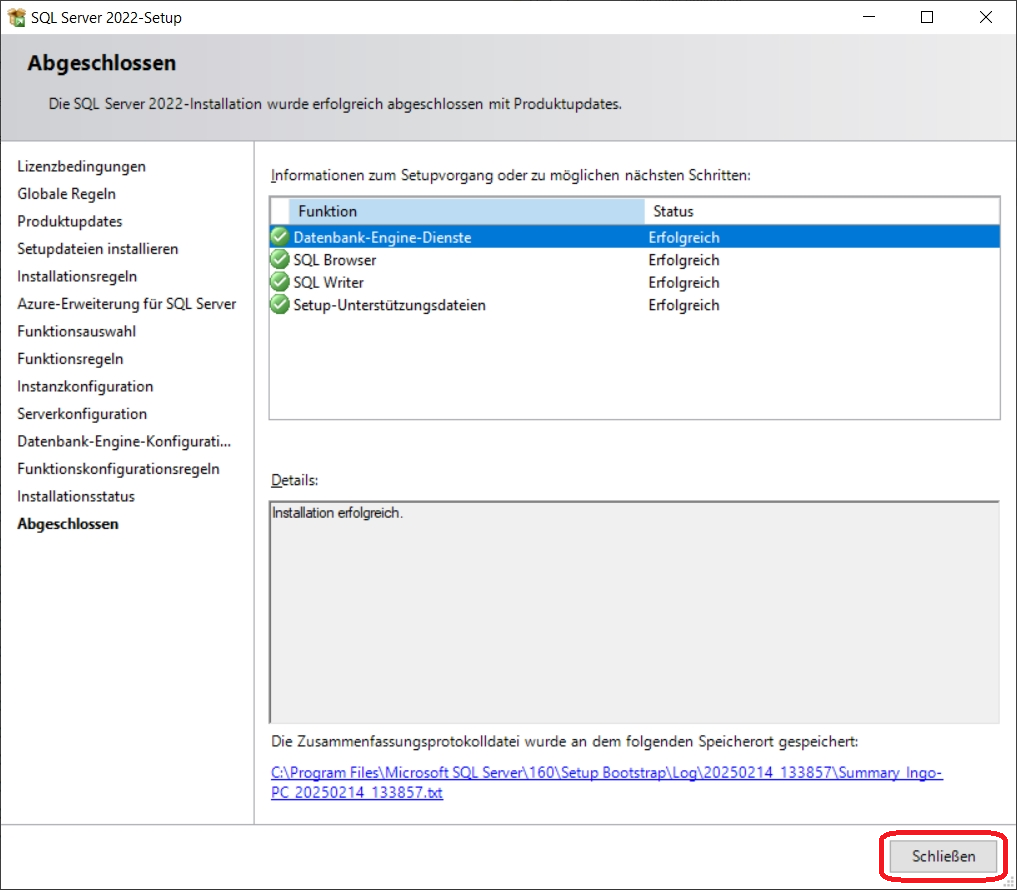Click the Funktion column header
Screen dimensions: 1017x890
pyautogui.click(x=466, y=211)
